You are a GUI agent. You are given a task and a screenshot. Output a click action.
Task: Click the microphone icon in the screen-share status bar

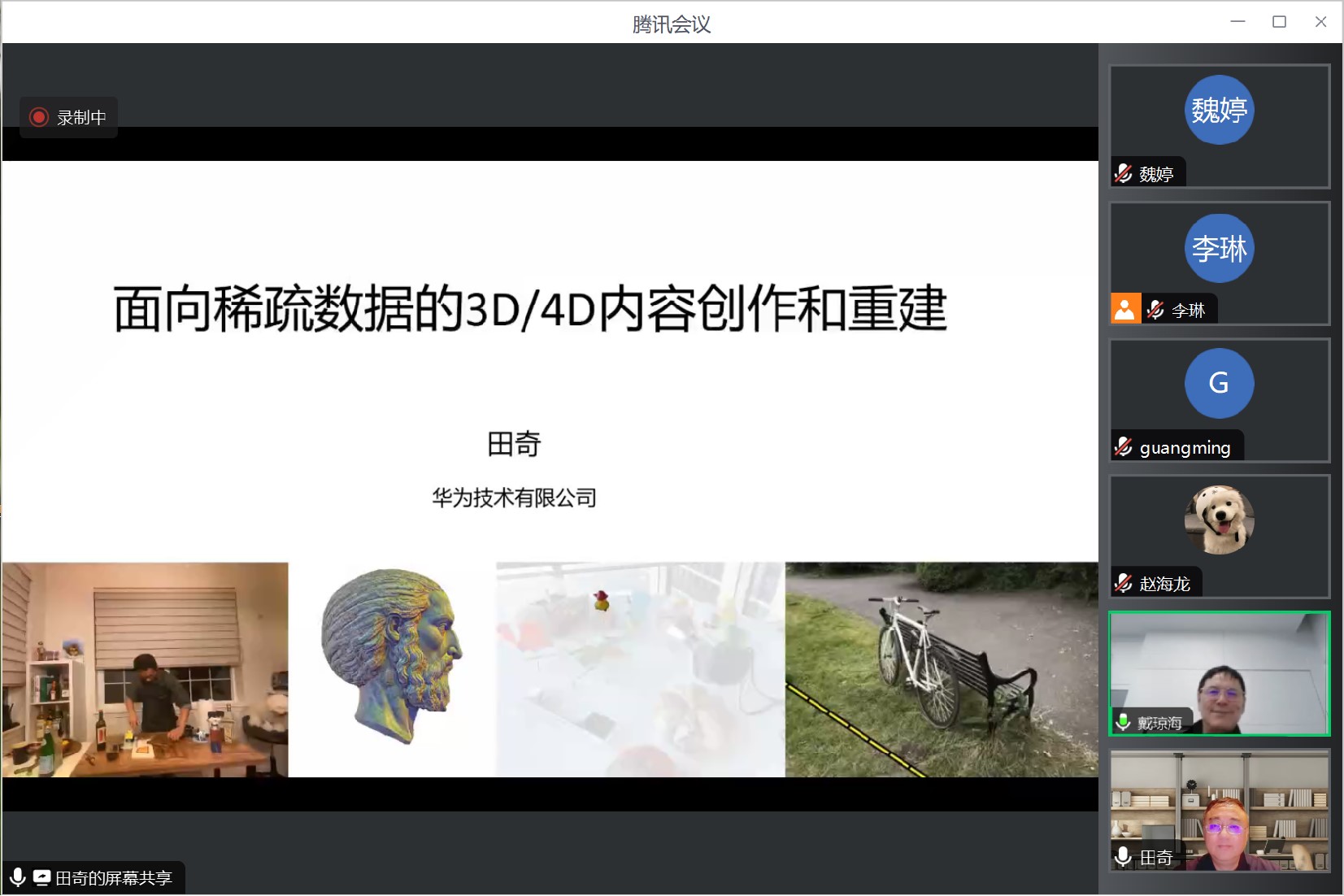click(x=17, y=877)
